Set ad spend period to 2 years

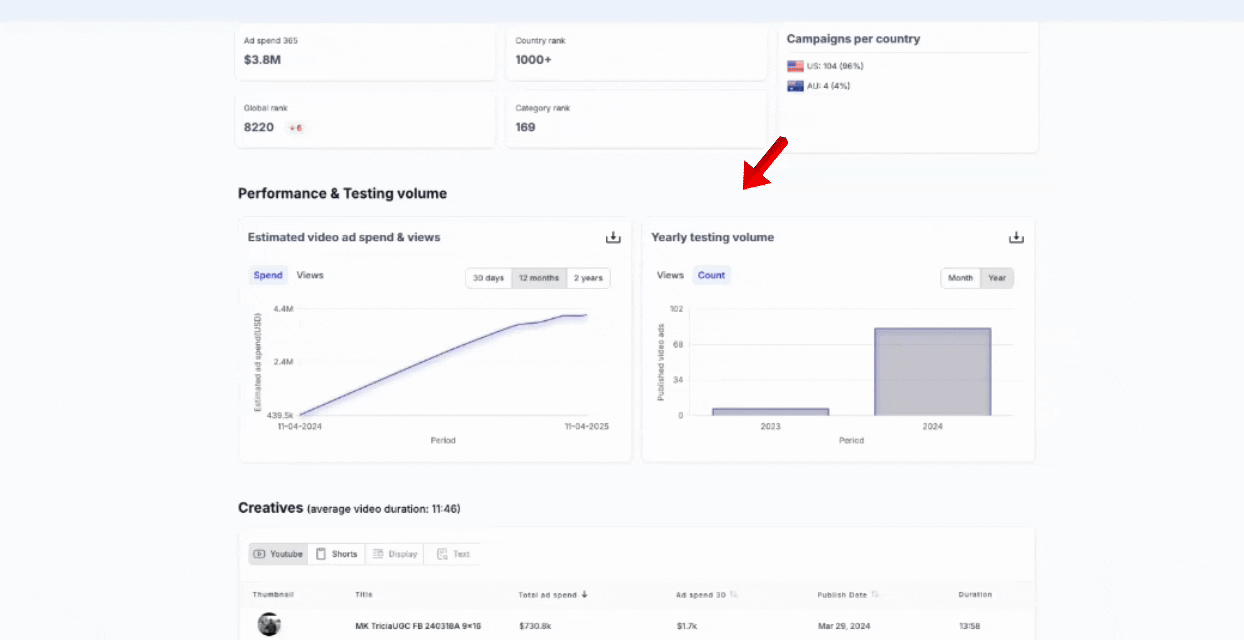588,278
